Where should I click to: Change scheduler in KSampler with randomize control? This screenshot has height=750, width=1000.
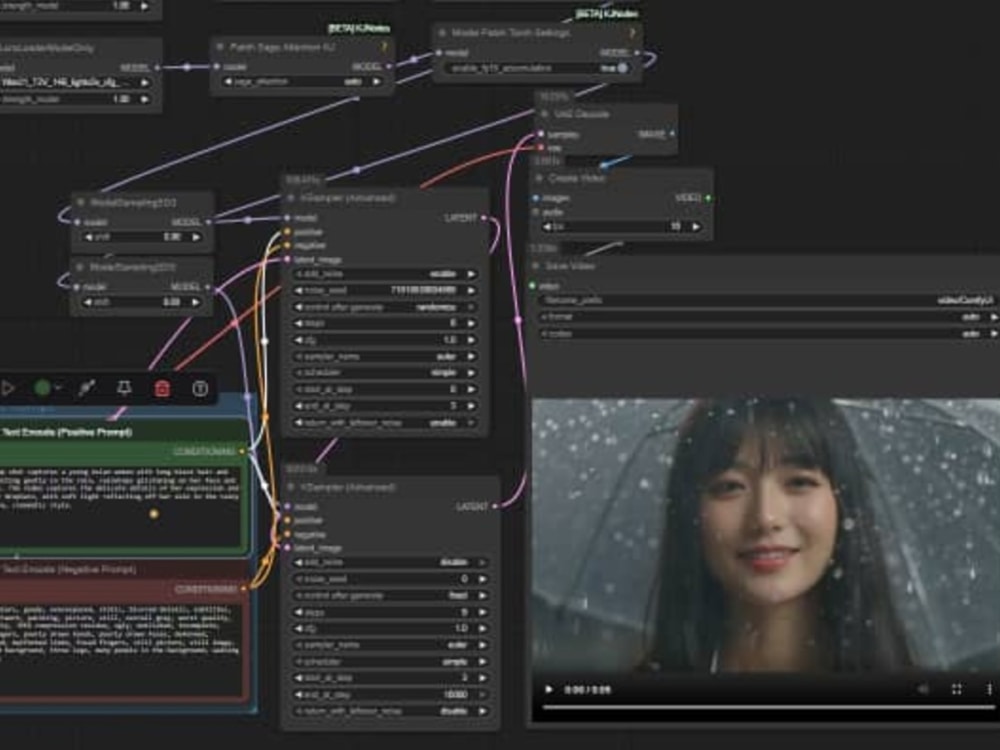tap(385, 372)
